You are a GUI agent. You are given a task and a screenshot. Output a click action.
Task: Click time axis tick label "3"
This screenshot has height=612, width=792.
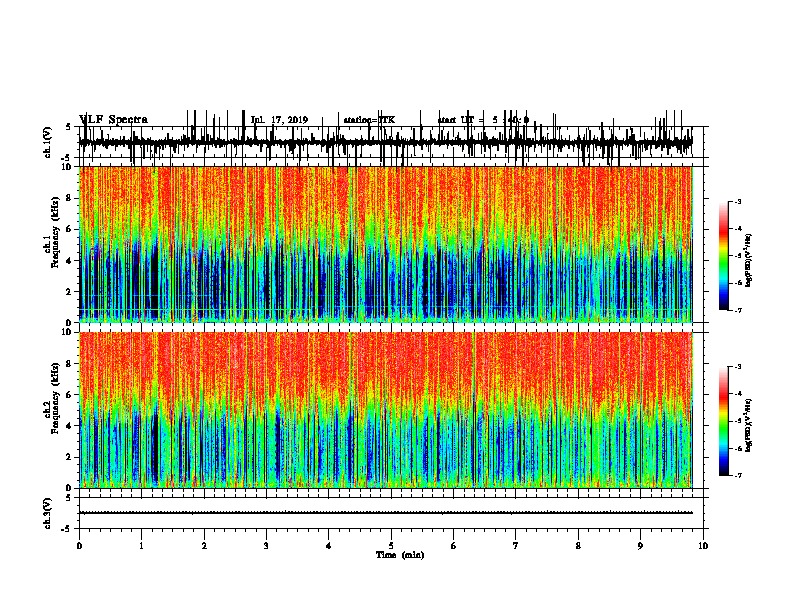coord(266,546)
